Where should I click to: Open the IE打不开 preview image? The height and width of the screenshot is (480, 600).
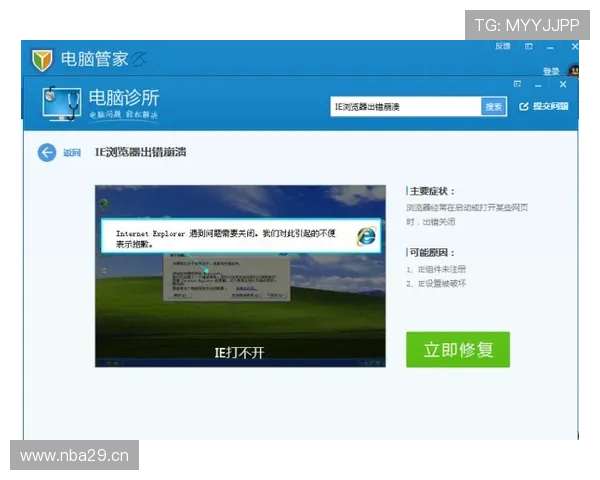(x=240, y=276)
